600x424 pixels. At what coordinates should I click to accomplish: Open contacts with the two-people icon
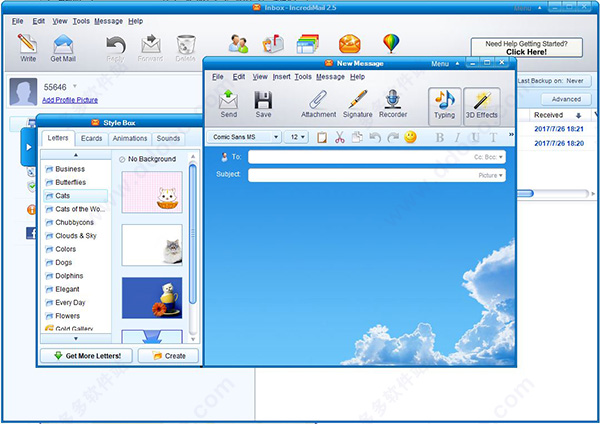(x=238, y=44)
